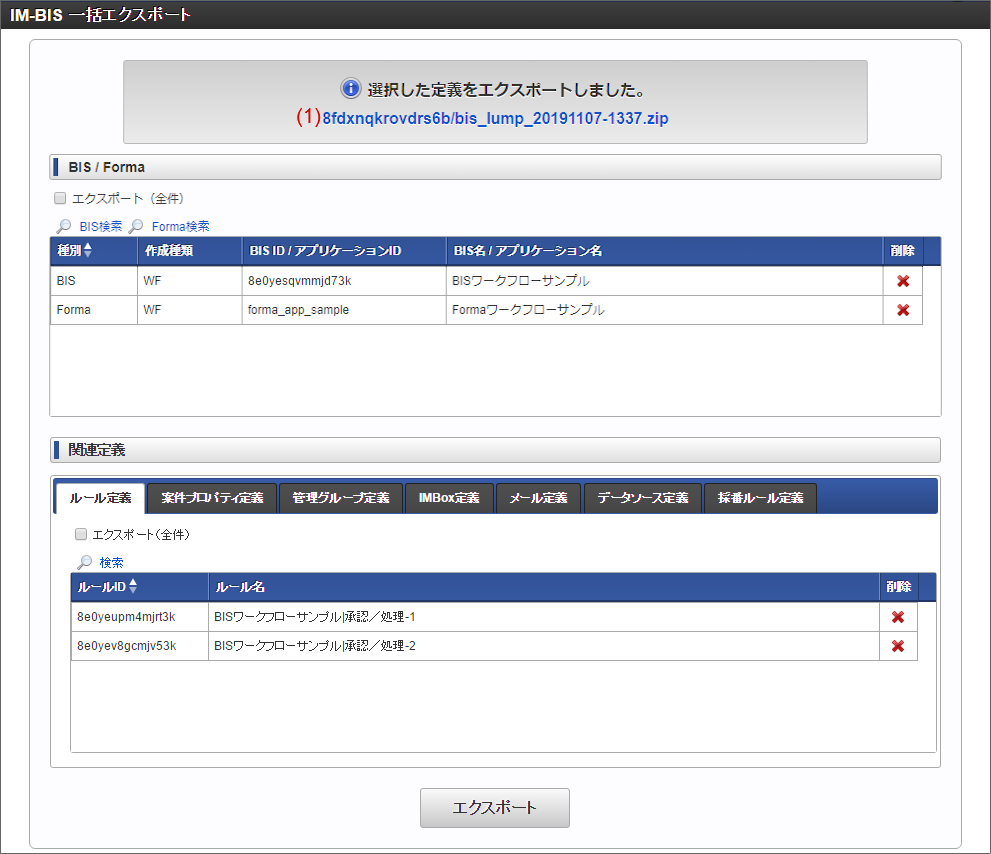This screenshot has height=854, width=991.
Task: Open the IMBox定義 tab
Action: click(449, 498)
